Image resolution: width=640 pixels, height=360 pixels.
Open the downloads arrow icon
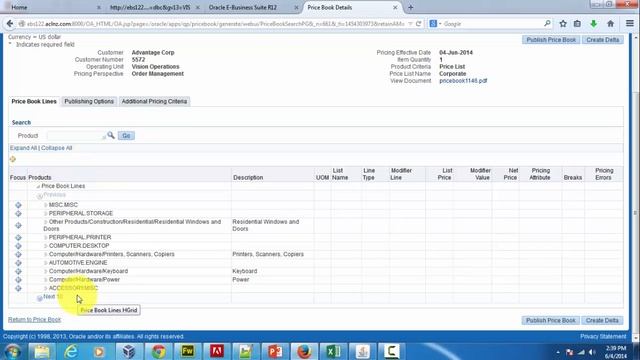pos(593,24)
